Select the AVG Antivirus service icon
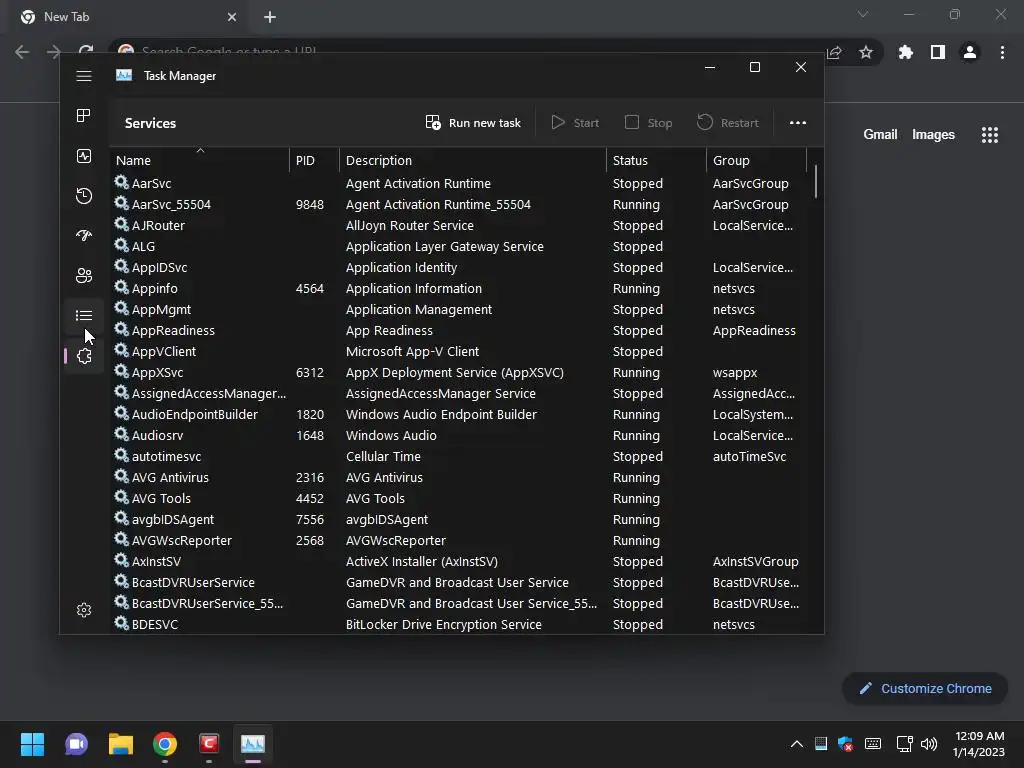Viewport: 1024px width, 768px height. pyautogui.click(x=121, y=476)
